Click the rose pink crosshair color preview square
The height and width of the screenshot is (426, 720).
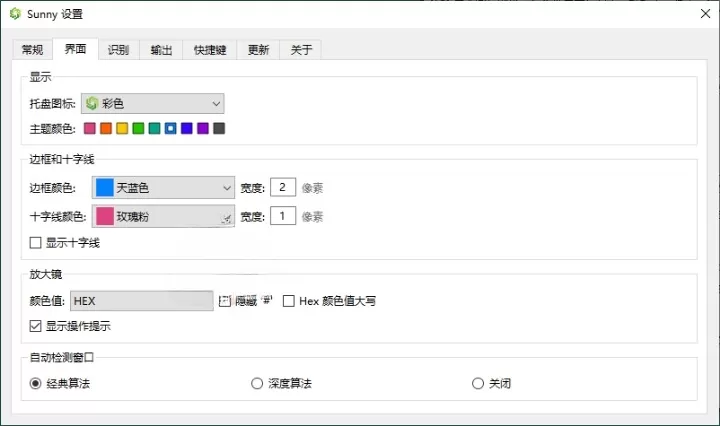[105, 216]
